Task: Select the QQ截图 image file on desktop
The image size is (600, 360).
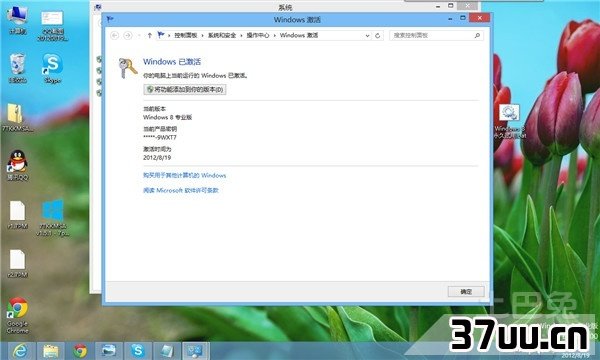Action: pyautogui.click(x=52, y=25)
